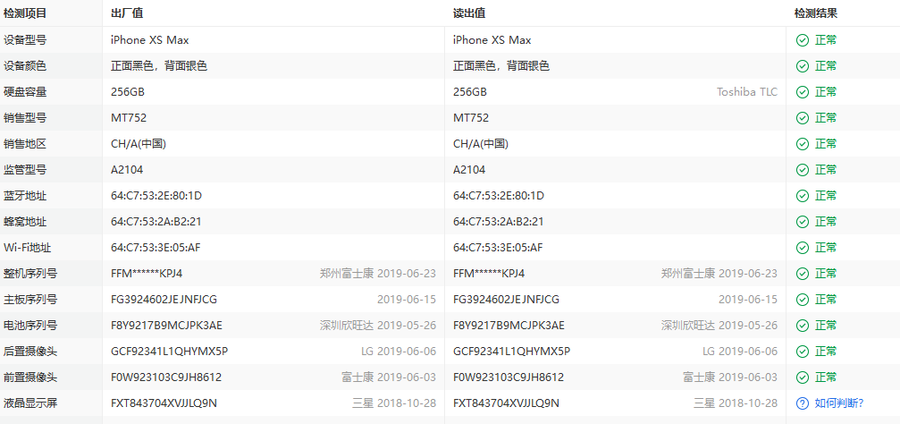Click the 检测项目 column header

coord(25,13)
